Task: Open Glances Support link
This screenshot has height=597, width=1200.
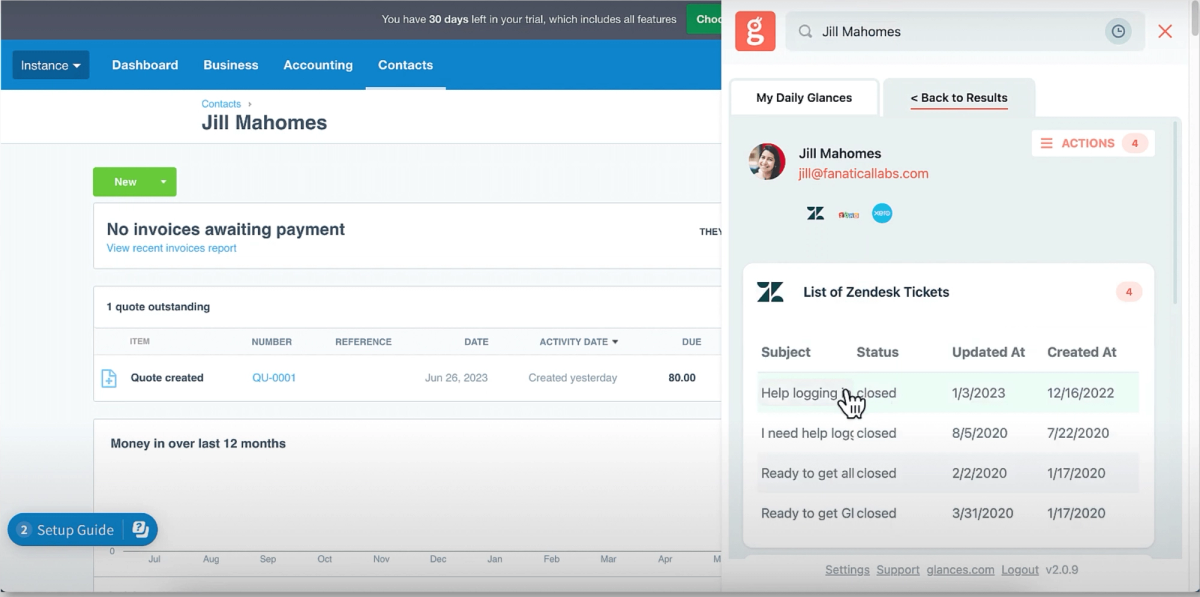Action: [x=898, y=570]
